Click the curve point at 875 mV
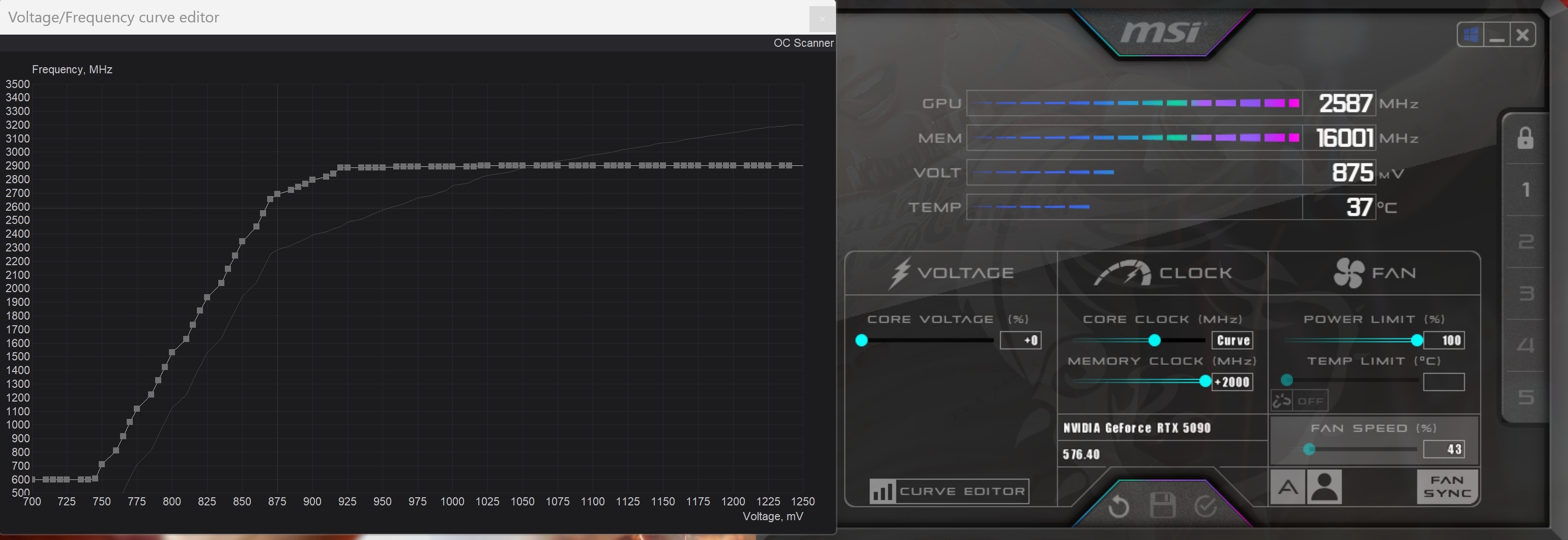This screenshot has height=540, width=1568. click(x=278, y=195)
